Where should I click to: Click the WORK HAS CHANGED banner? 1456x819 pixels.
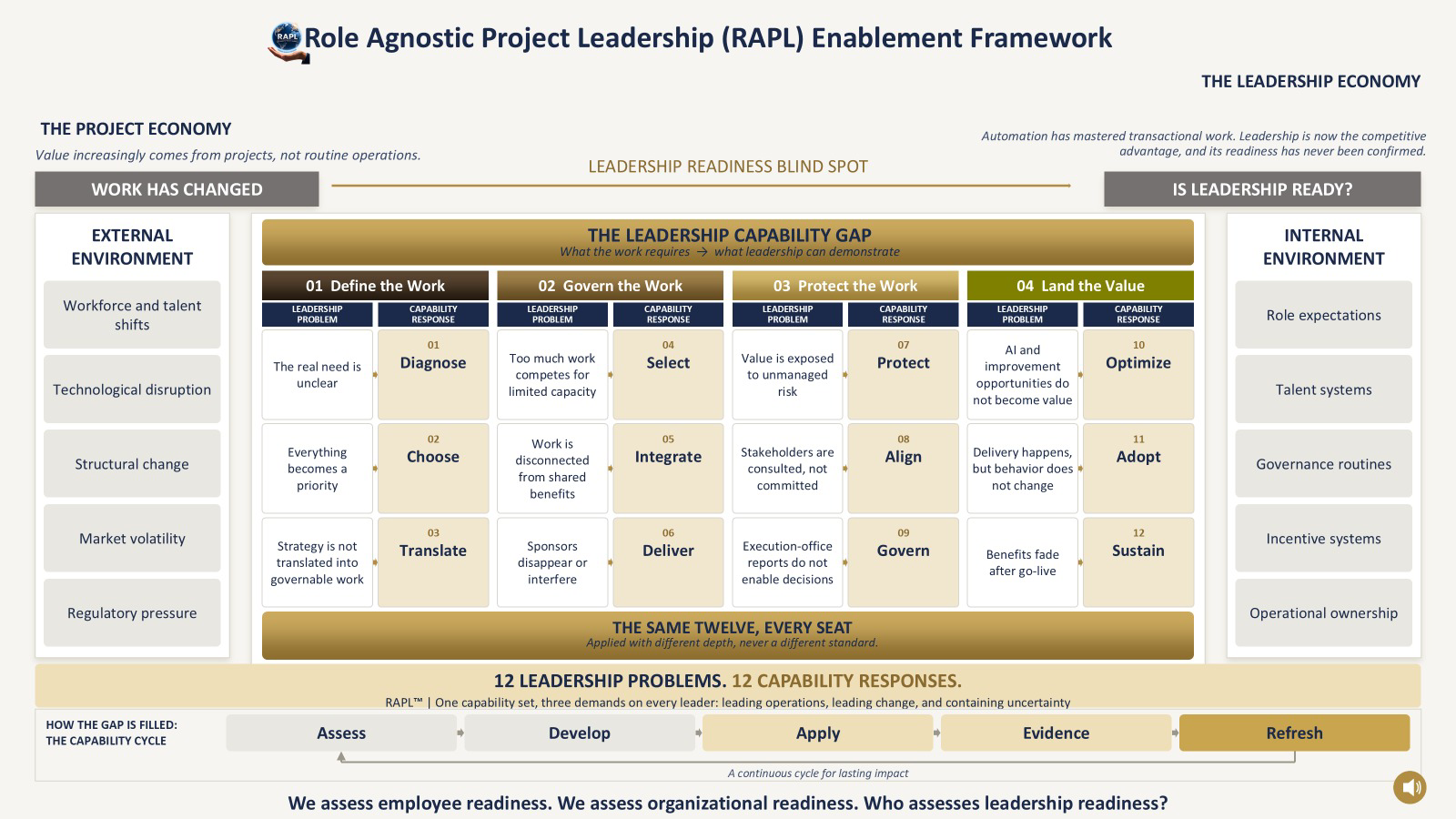tap(177, 189)
